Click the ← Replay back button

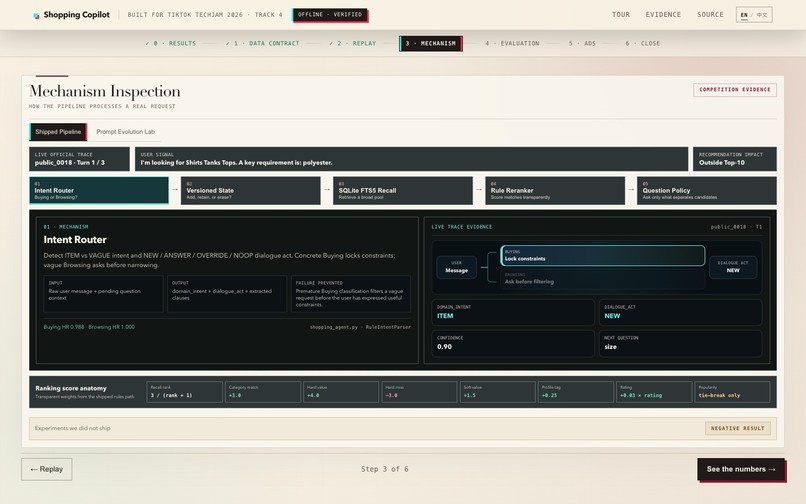(x=46, y=469)
